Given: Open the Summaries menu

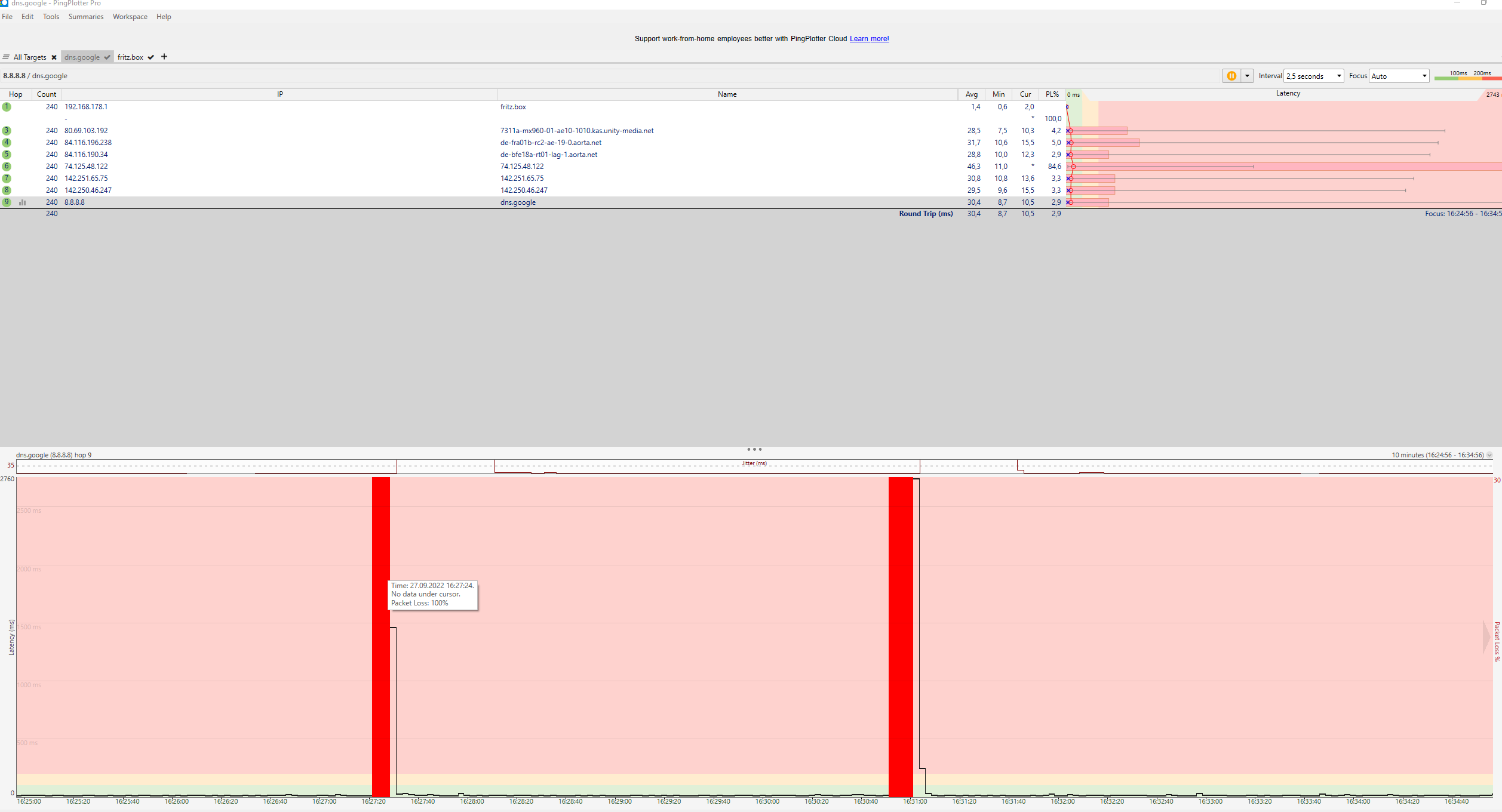Looking at the screenshot, I should point(85,17).
